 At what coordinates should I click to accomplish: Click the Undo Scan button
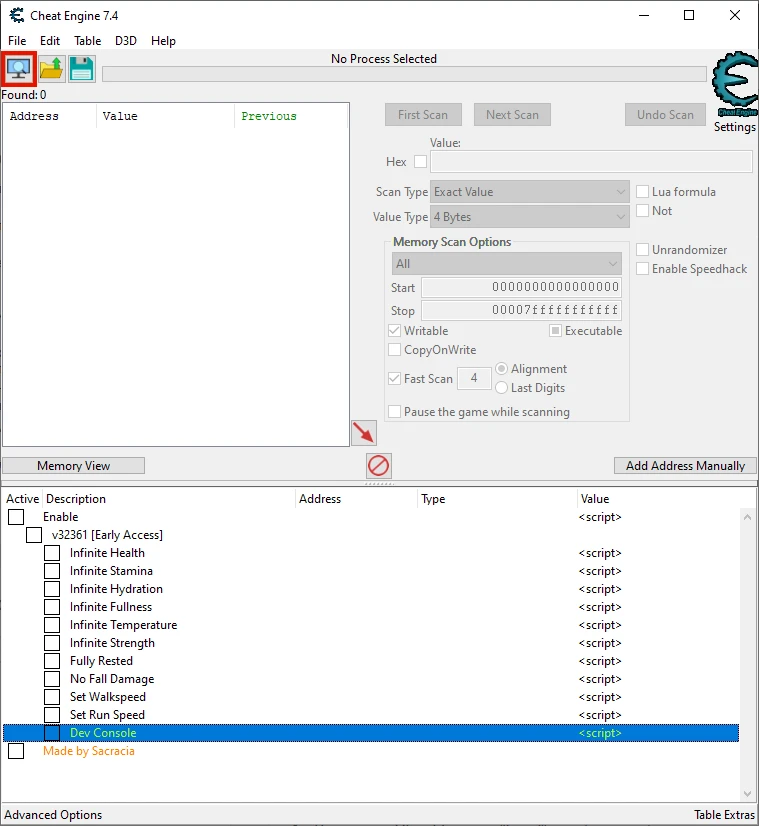tap(665, 115)
